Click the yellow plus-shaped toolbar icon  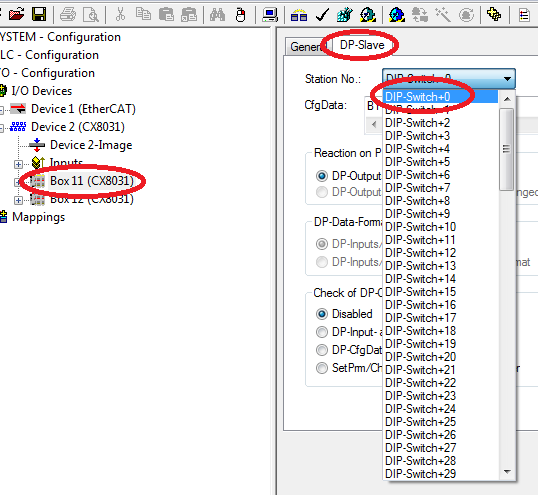coord(494,15)
